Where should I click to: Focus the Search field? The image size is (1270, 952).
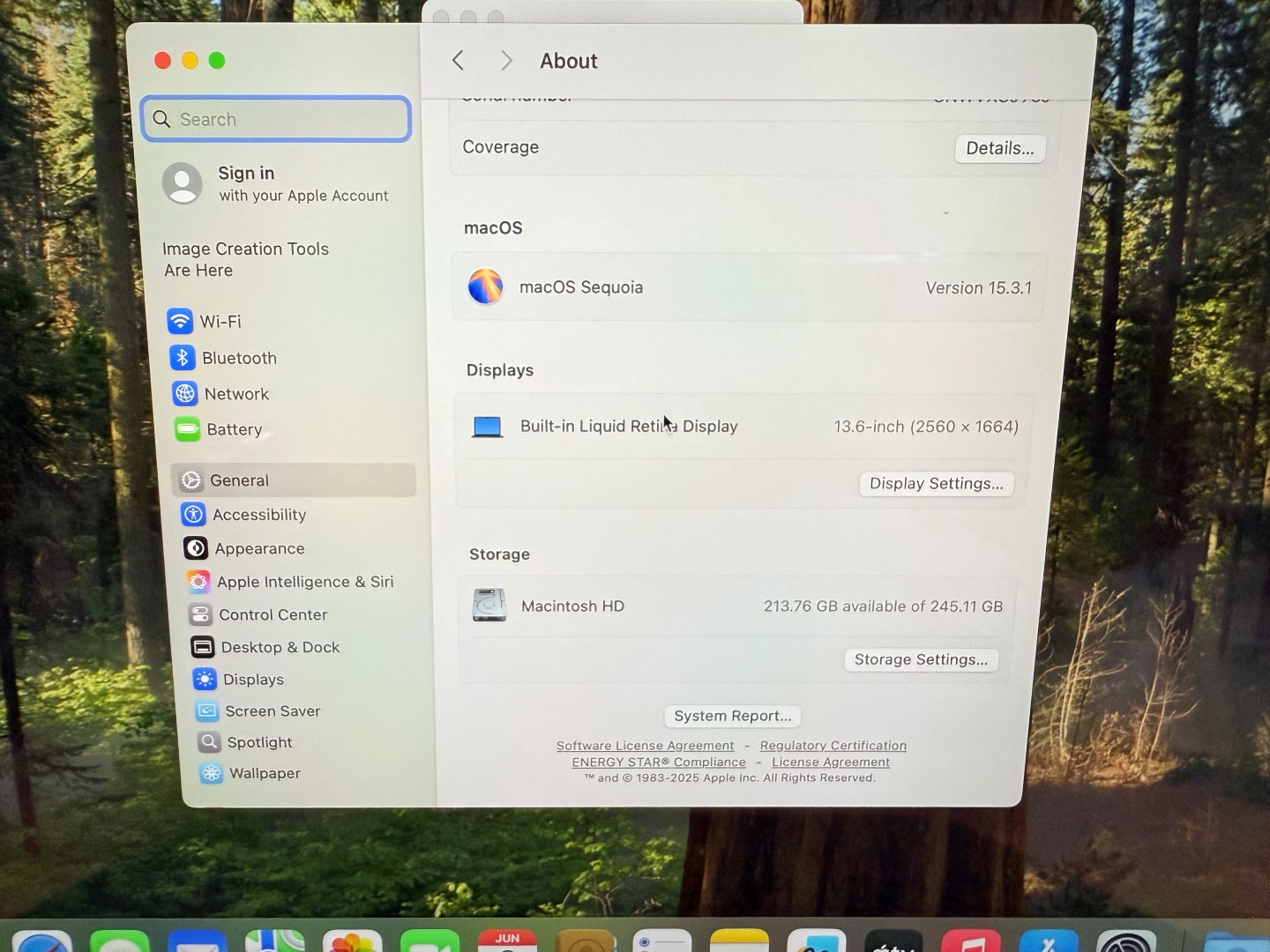pos(276,119)
